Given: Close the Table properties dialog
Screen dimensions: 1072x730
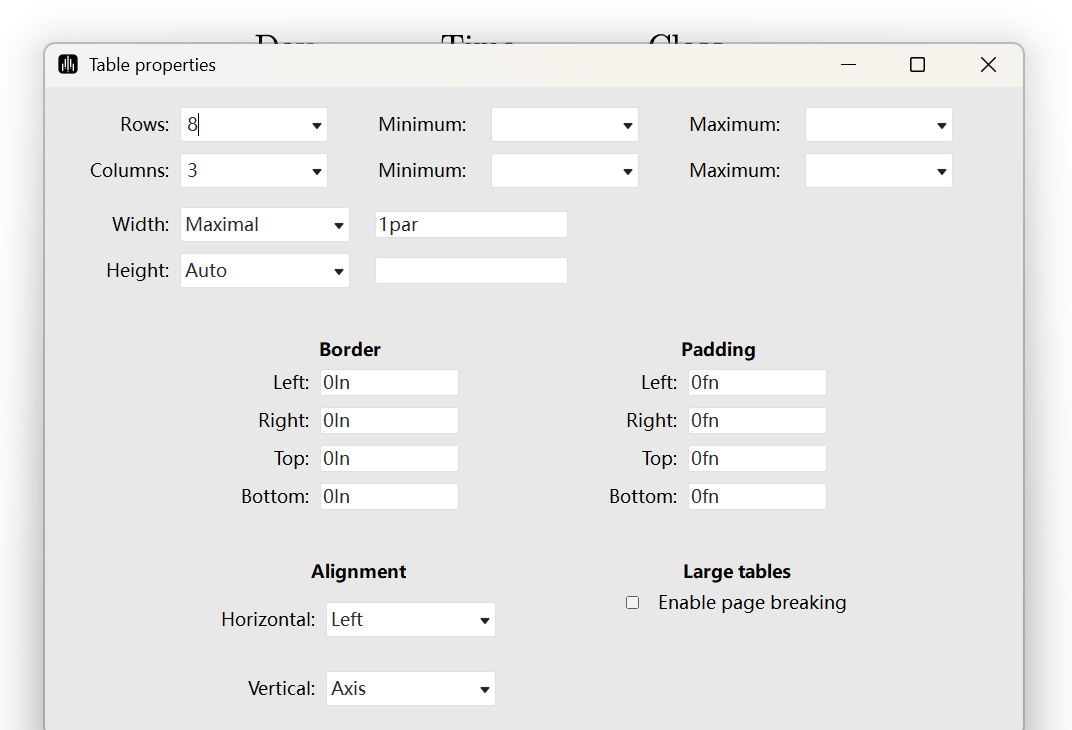Looking at the screenshot, I should pyautogui.click(x=988, y=65).
